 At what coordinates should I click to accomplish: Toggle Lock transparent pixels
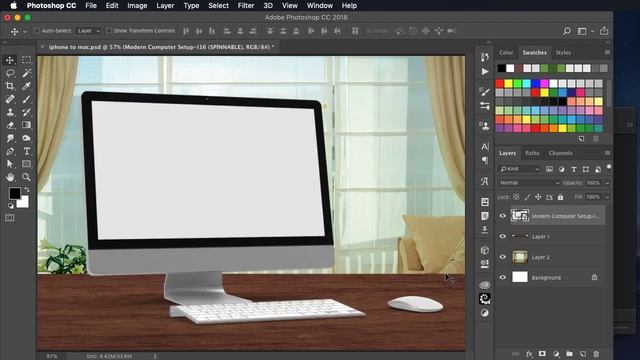[516, 197]
